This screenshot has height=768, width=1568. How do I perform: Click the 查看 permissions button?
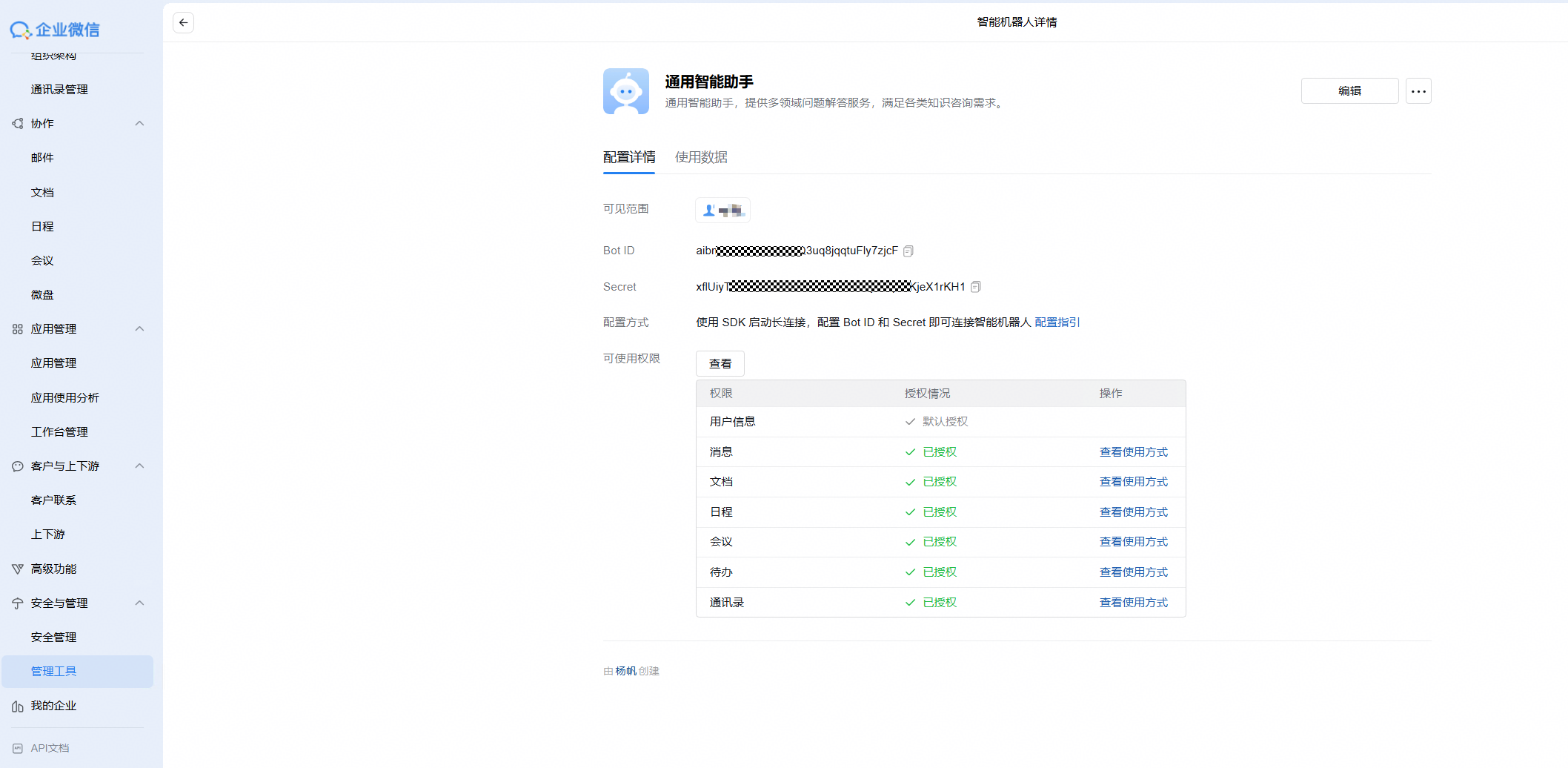click(x=720, y=364)
